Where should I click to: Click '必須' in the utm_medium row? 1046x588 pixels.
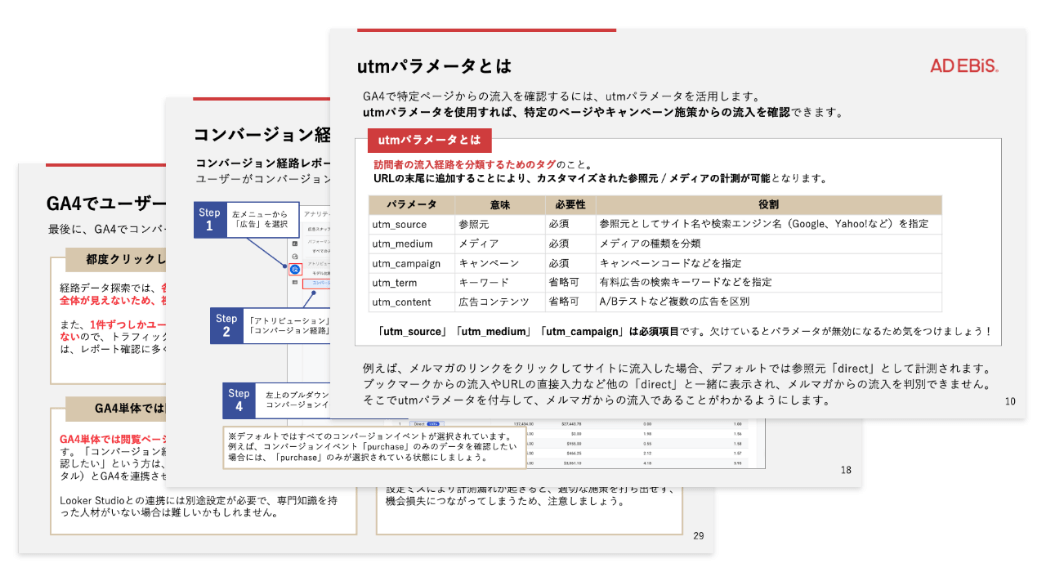(558, 244)
